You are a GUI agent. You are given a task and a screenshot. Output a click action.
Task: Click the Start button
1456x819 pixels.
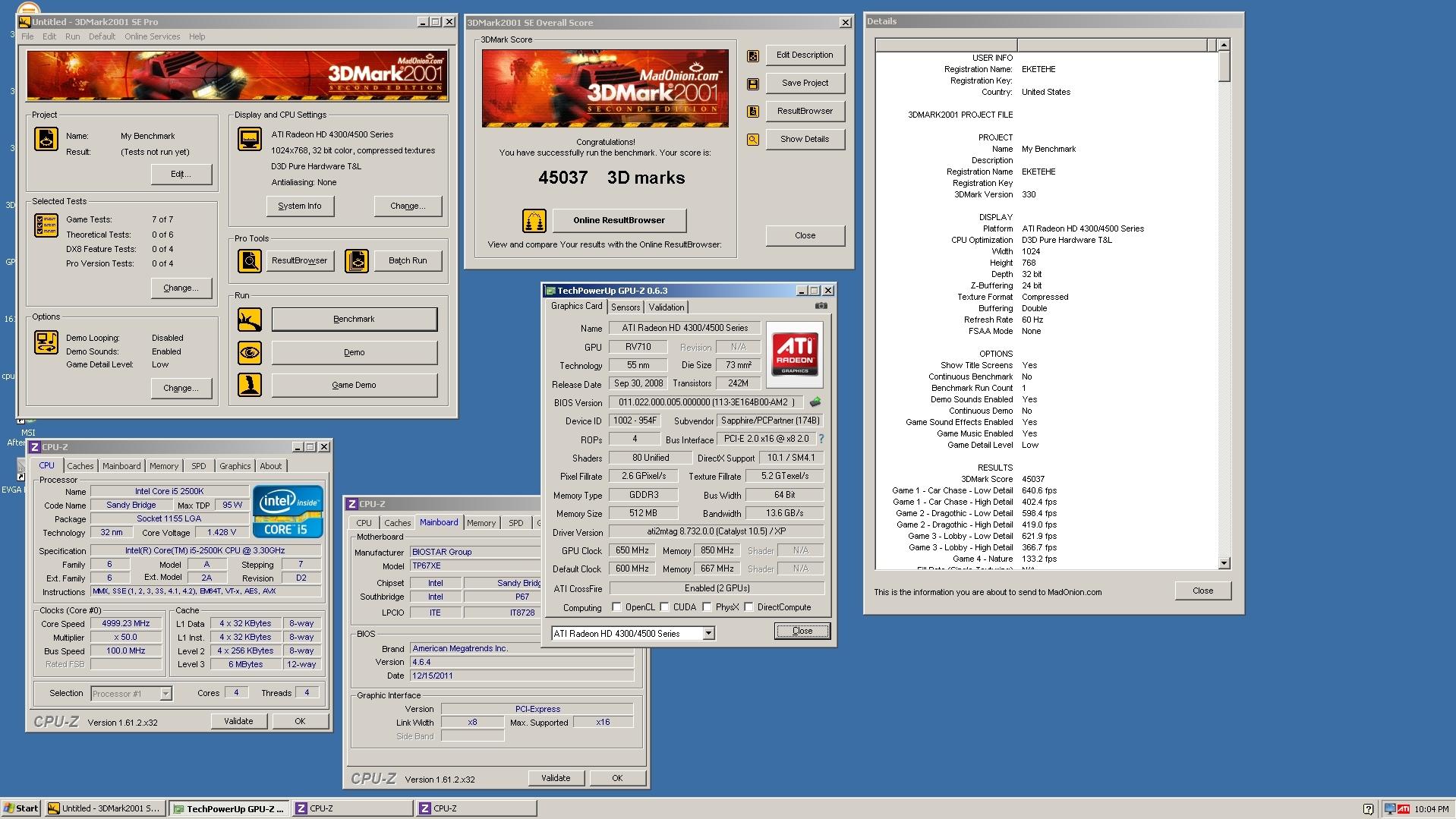click(x=21, y=808)
